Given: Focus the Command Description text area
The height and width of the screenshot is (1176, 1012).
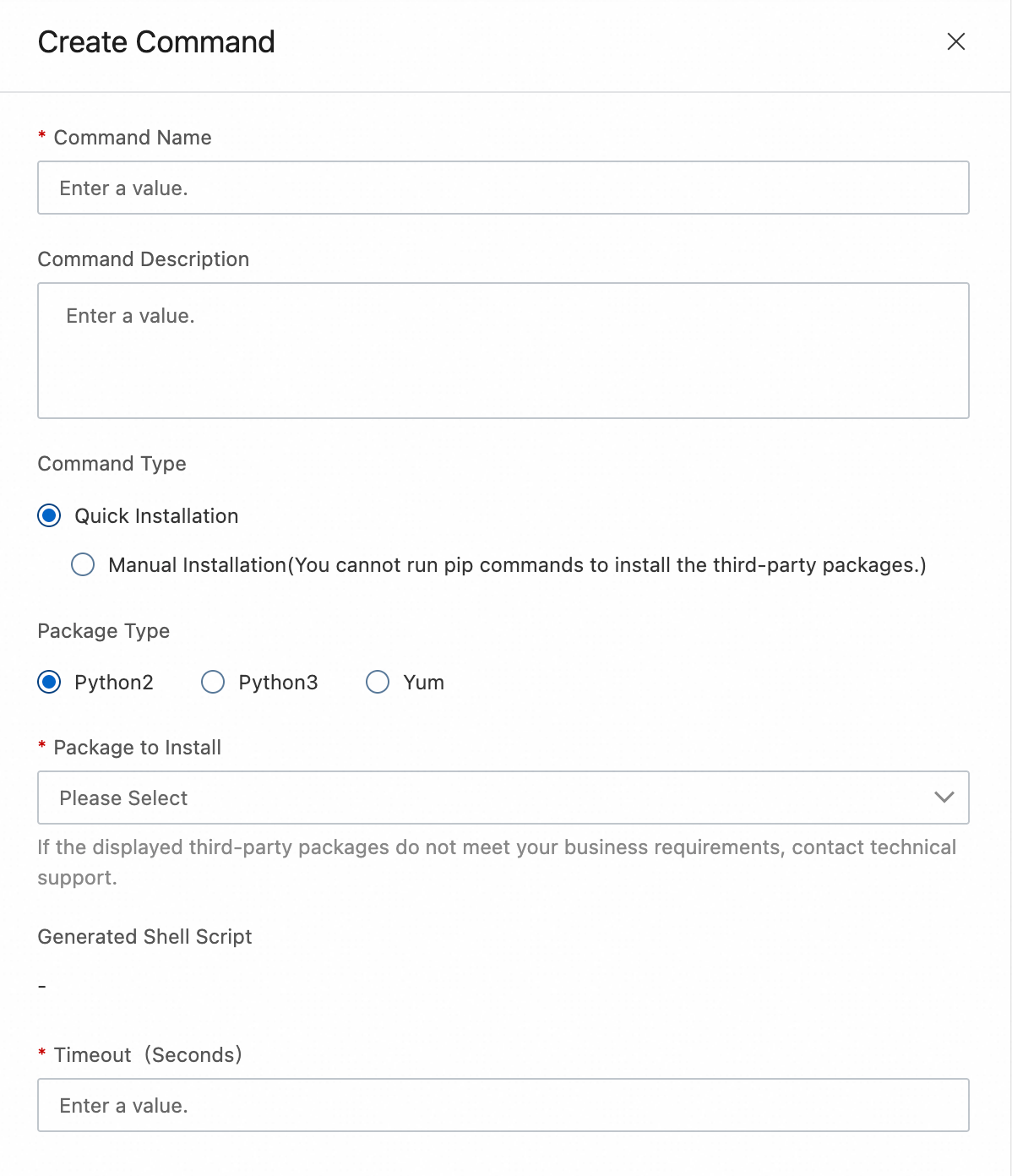Looking at the screenshot, I should pyautogui.click(x=503, y=350).
